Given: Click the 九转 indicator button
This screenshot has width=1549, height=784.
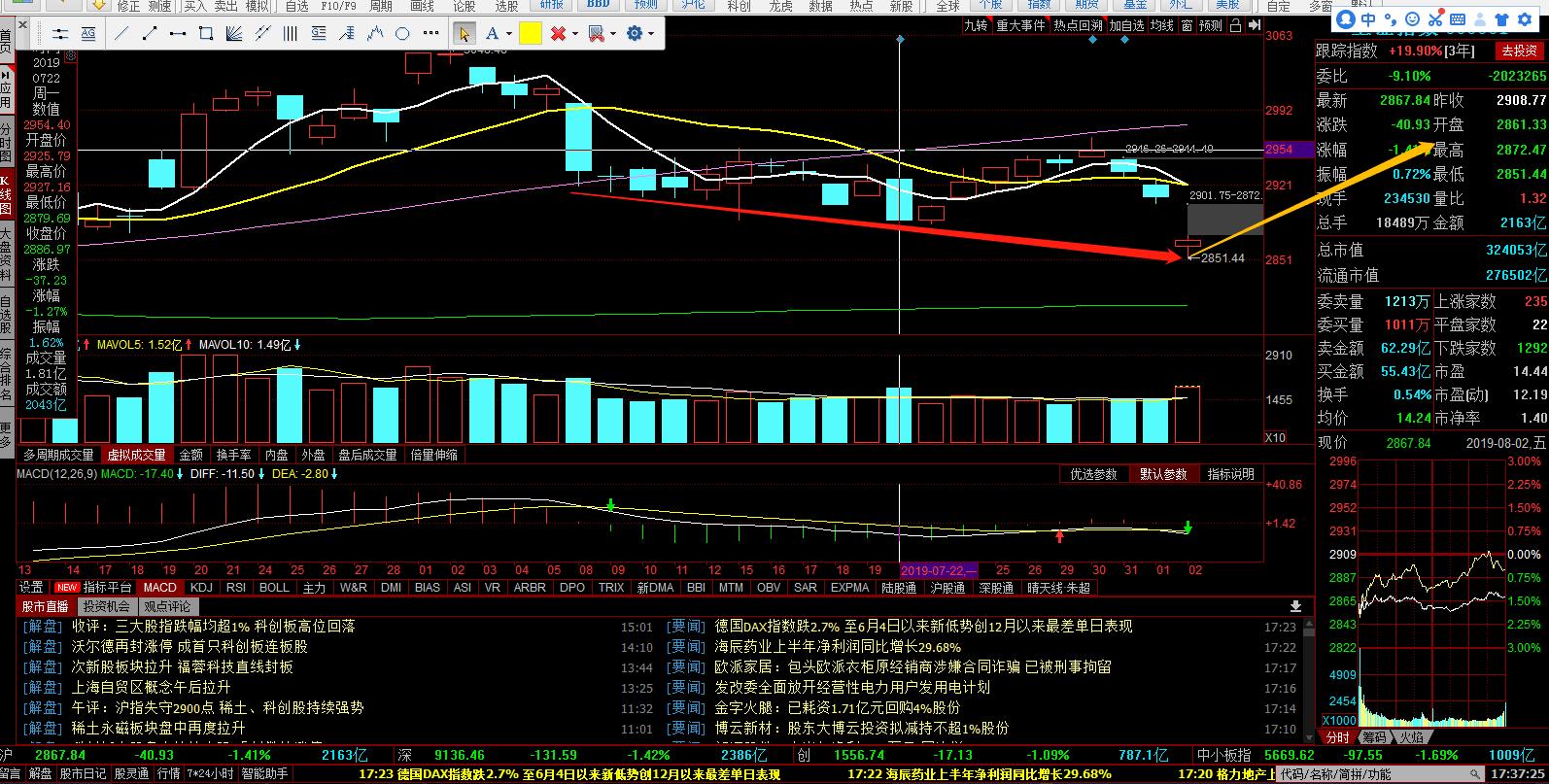Looking at the screenshot, I should click(x=976, y=25).
